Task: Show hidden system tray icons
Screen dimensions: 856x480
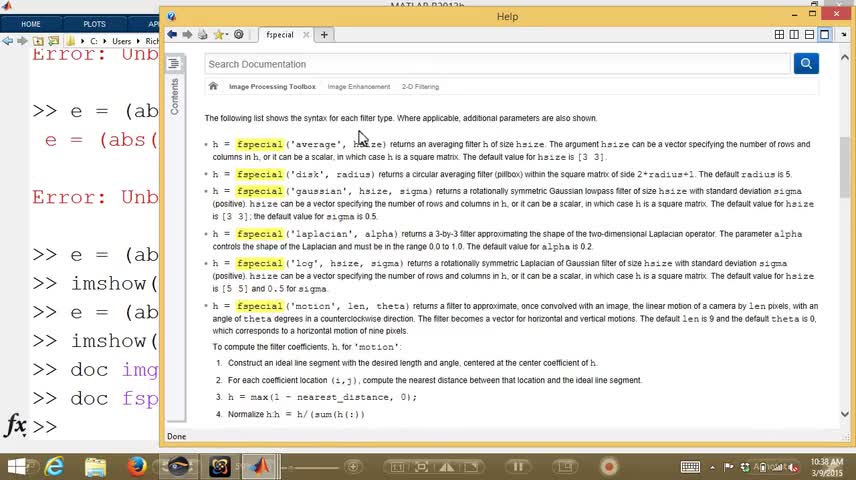Action: coord(712,467)
